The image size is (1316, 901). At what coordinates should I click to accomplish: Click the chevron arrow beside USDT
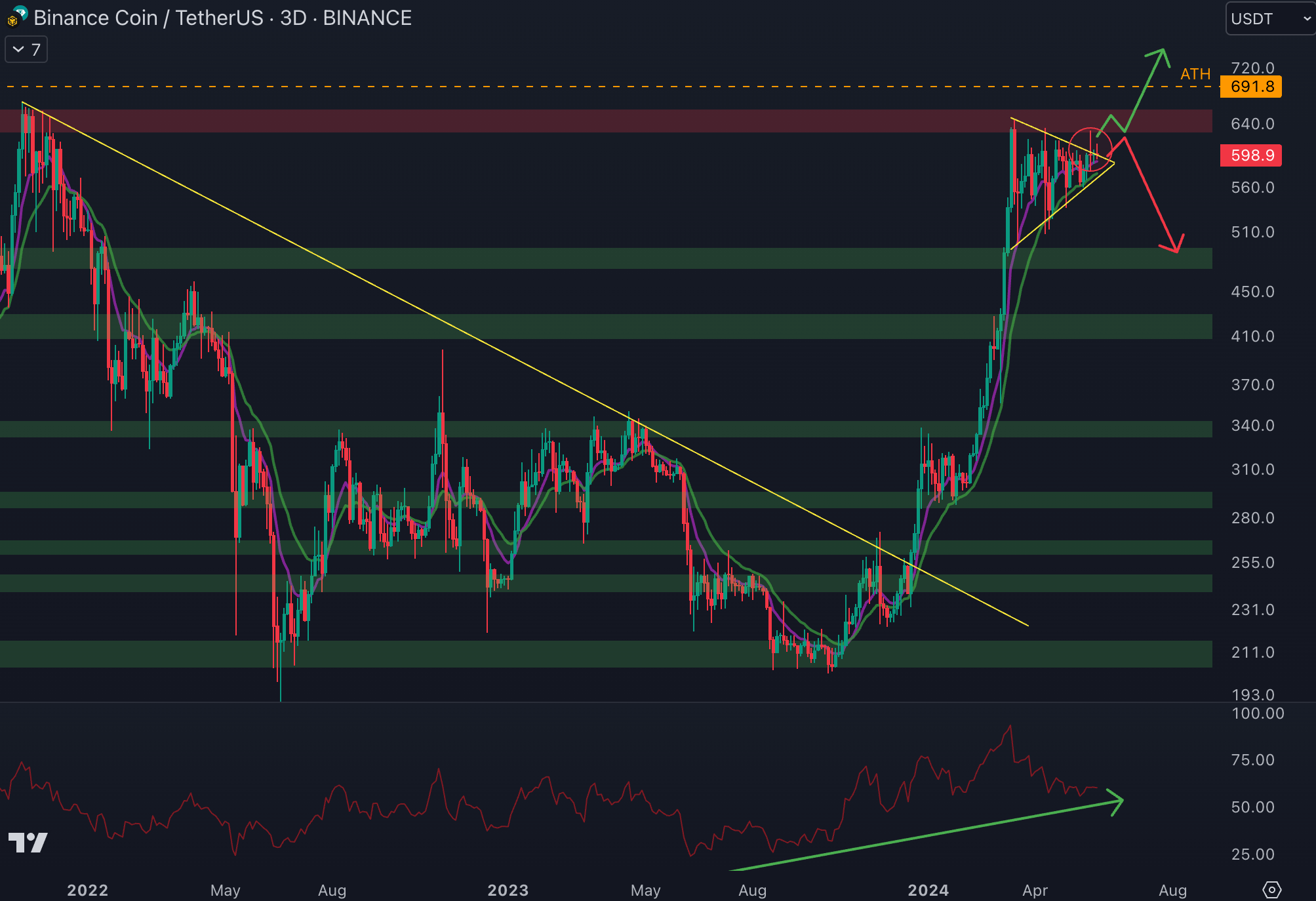pyautogui.click(x=1306, y=18)
